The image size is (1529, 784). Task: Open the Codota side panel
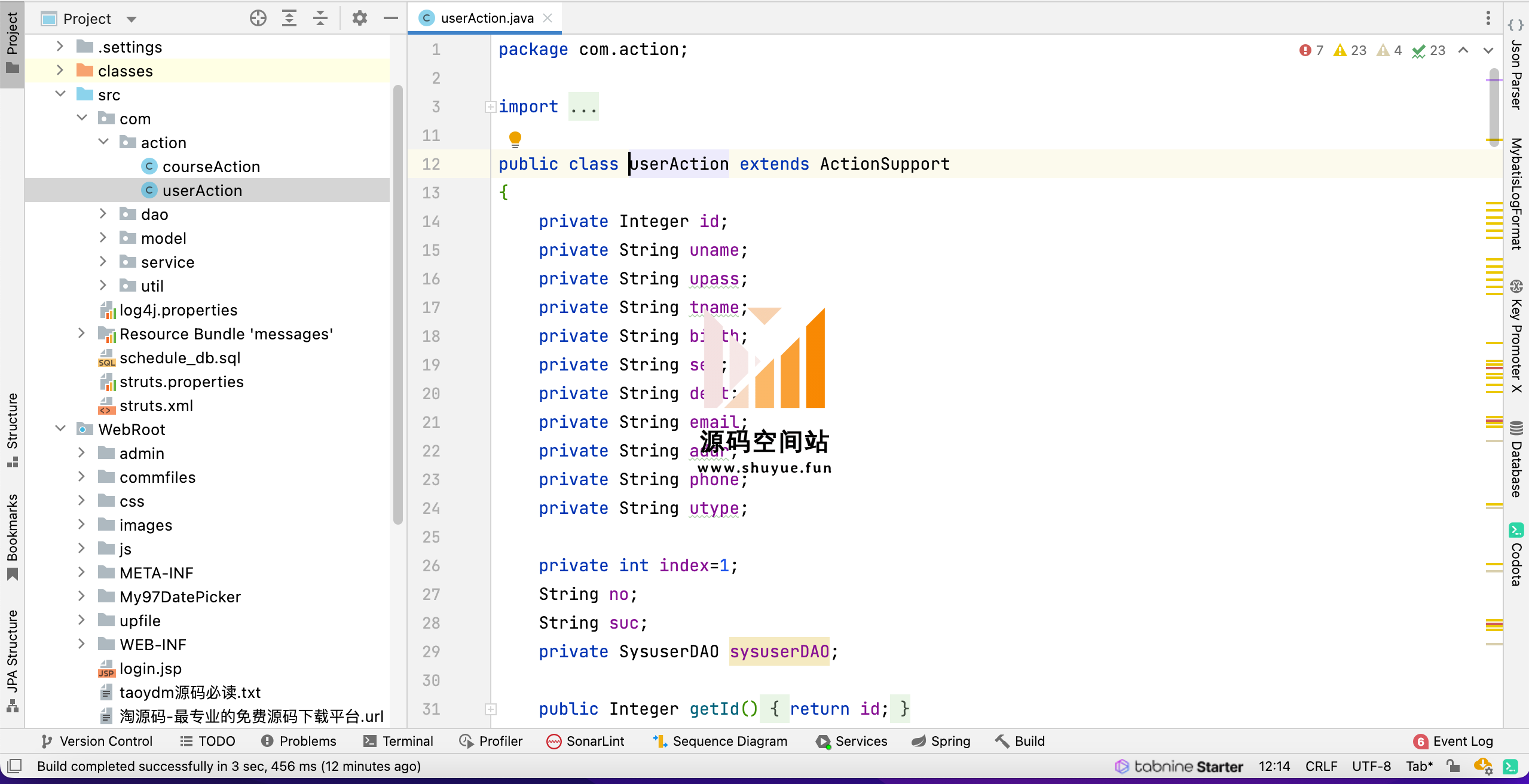click(1516, 555)
